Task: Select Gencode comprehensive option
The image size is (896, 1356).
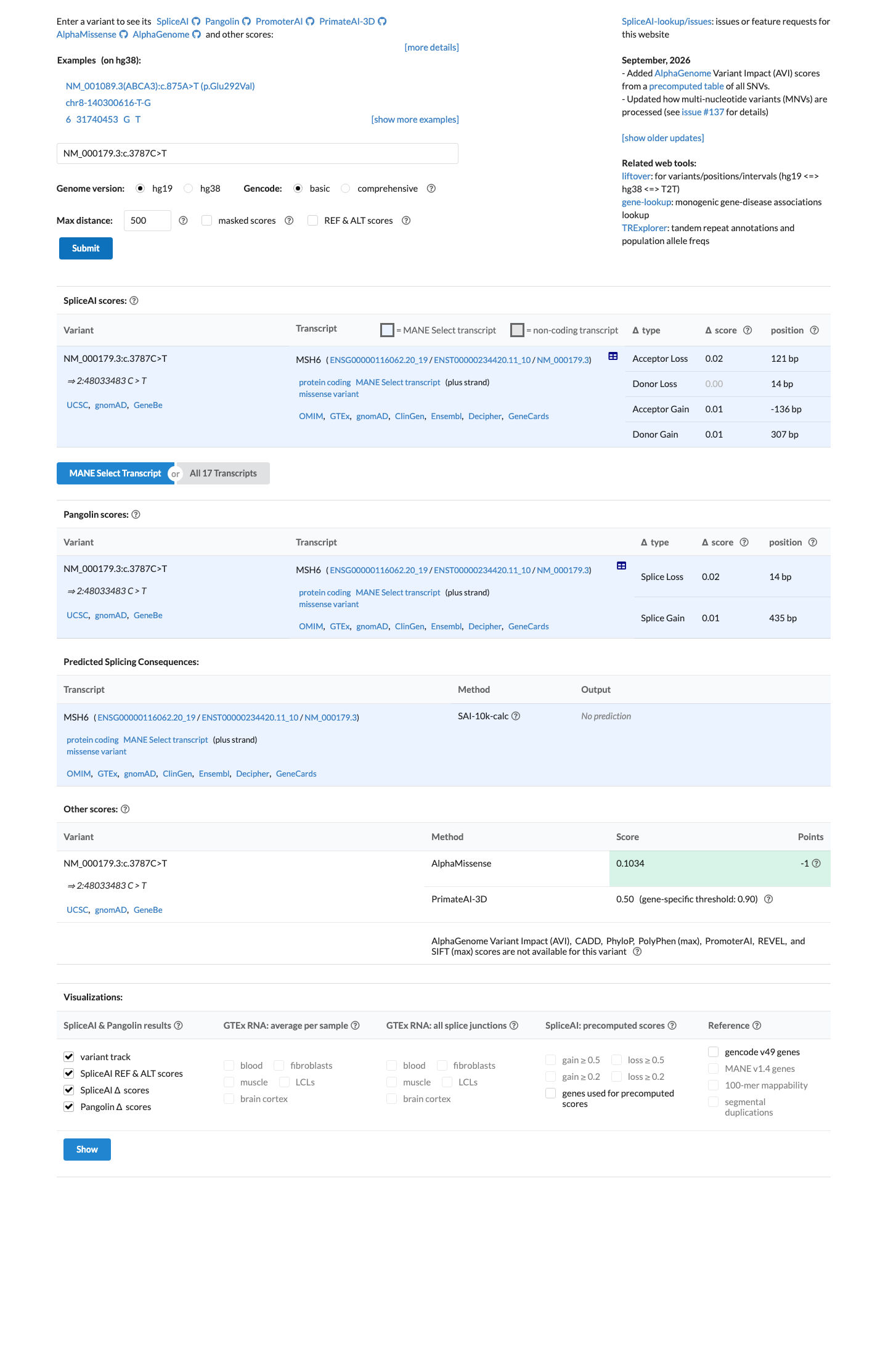Action: point(346,189)
